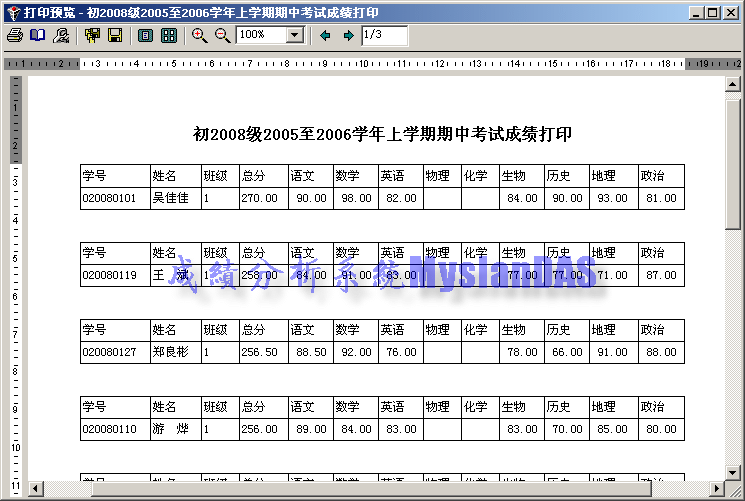Switch to multiple pages view
This screenshot has height=501, width=745.
pos(169,35)
